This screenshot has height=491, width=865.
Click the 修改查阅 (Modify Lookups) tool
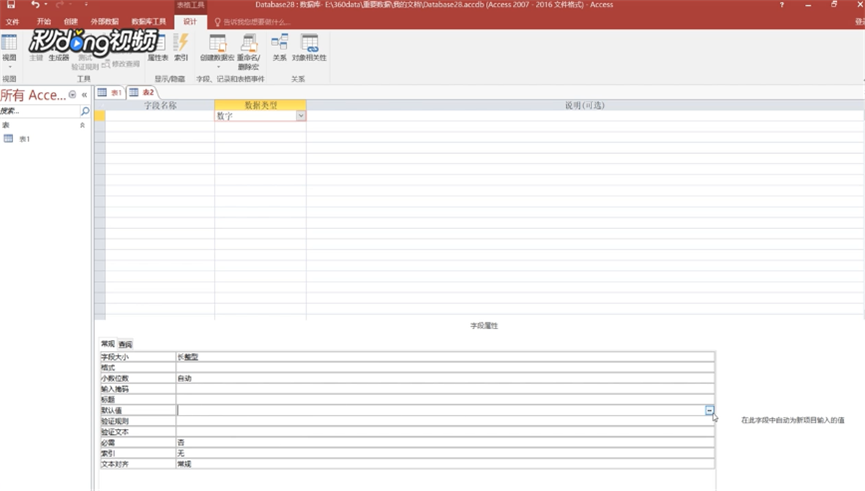pyautogui.click(x=121, y=64)
